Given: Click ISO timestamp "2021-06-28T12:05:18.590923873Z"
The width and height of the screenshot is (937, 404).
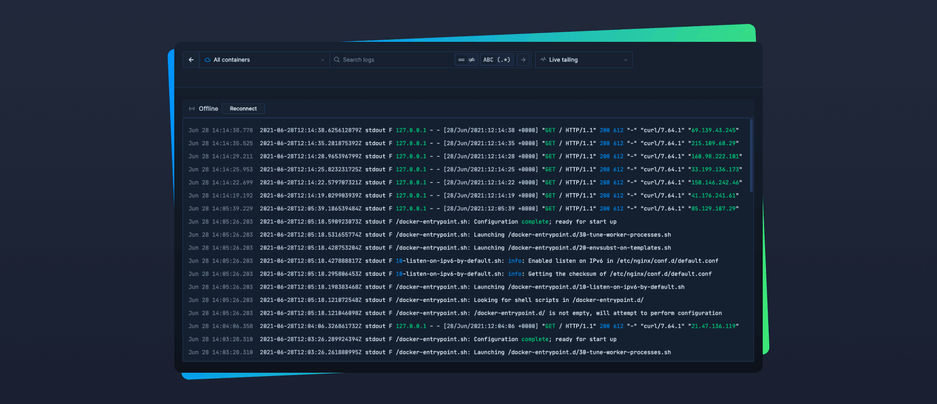Looking at the screenshot, I should [311, 221].
